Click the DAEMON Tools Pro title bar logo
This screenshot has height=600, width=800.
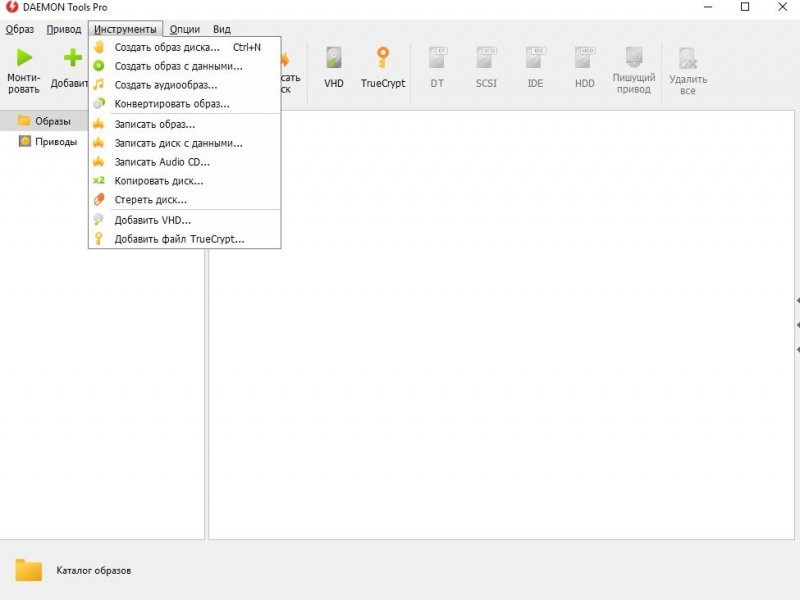point(12,7)
